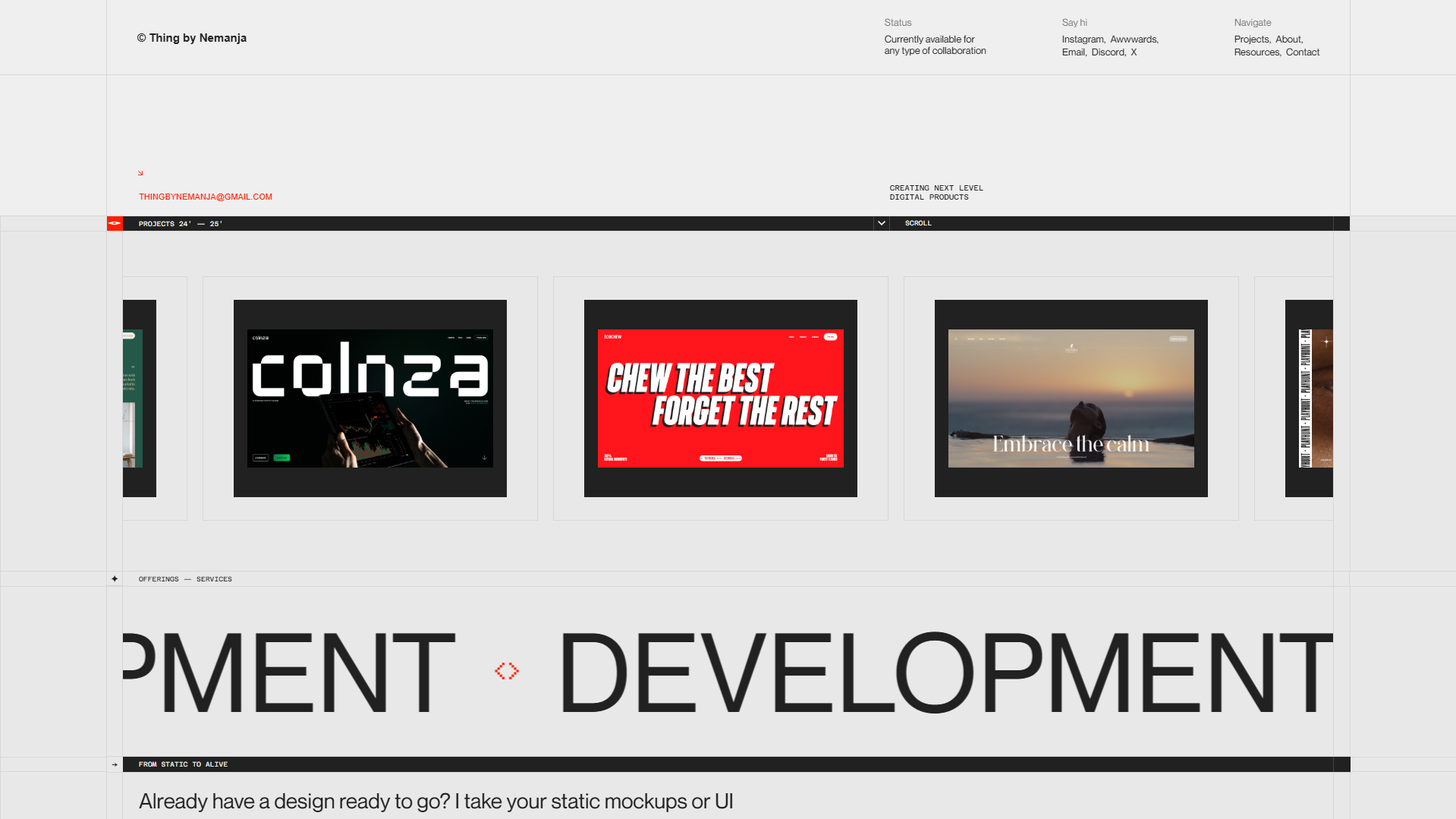Click the red diamond brackets icon in the marquee
The height and width of the screenshot is (819, 1456).
click(507, 671)
